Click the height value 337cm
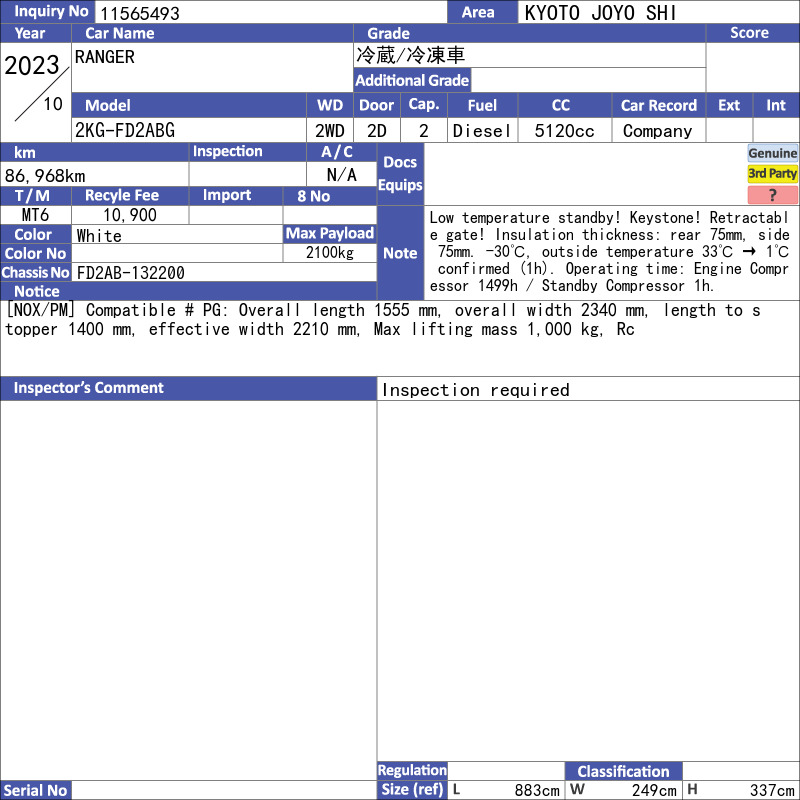 pos(772,790)
